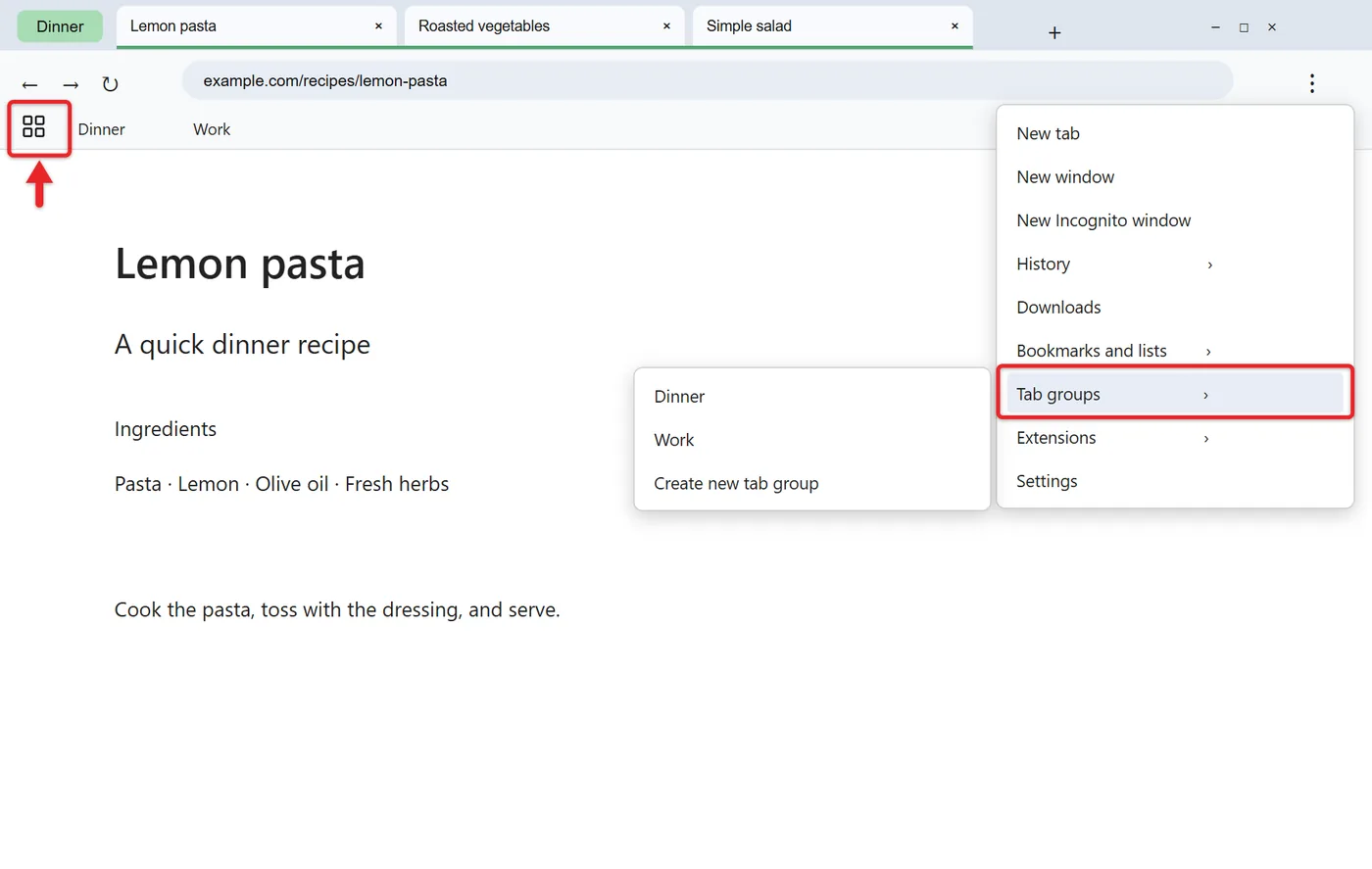Close the browser window
This screenshot has height=869, width=1372.
1272,27
